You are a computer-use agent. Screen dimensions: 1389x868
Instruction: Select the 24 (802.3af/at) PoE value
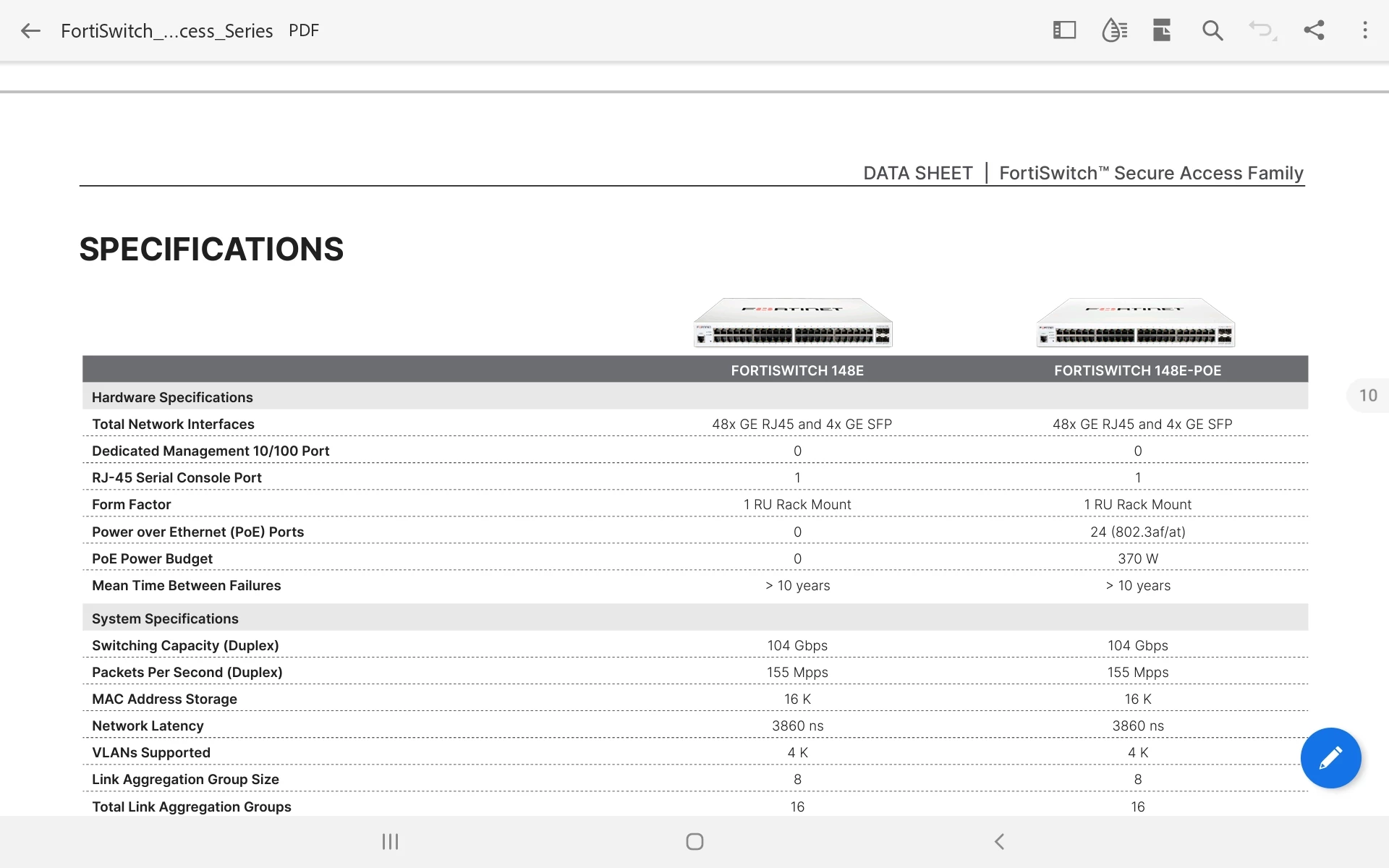(x=1138, y=532)
